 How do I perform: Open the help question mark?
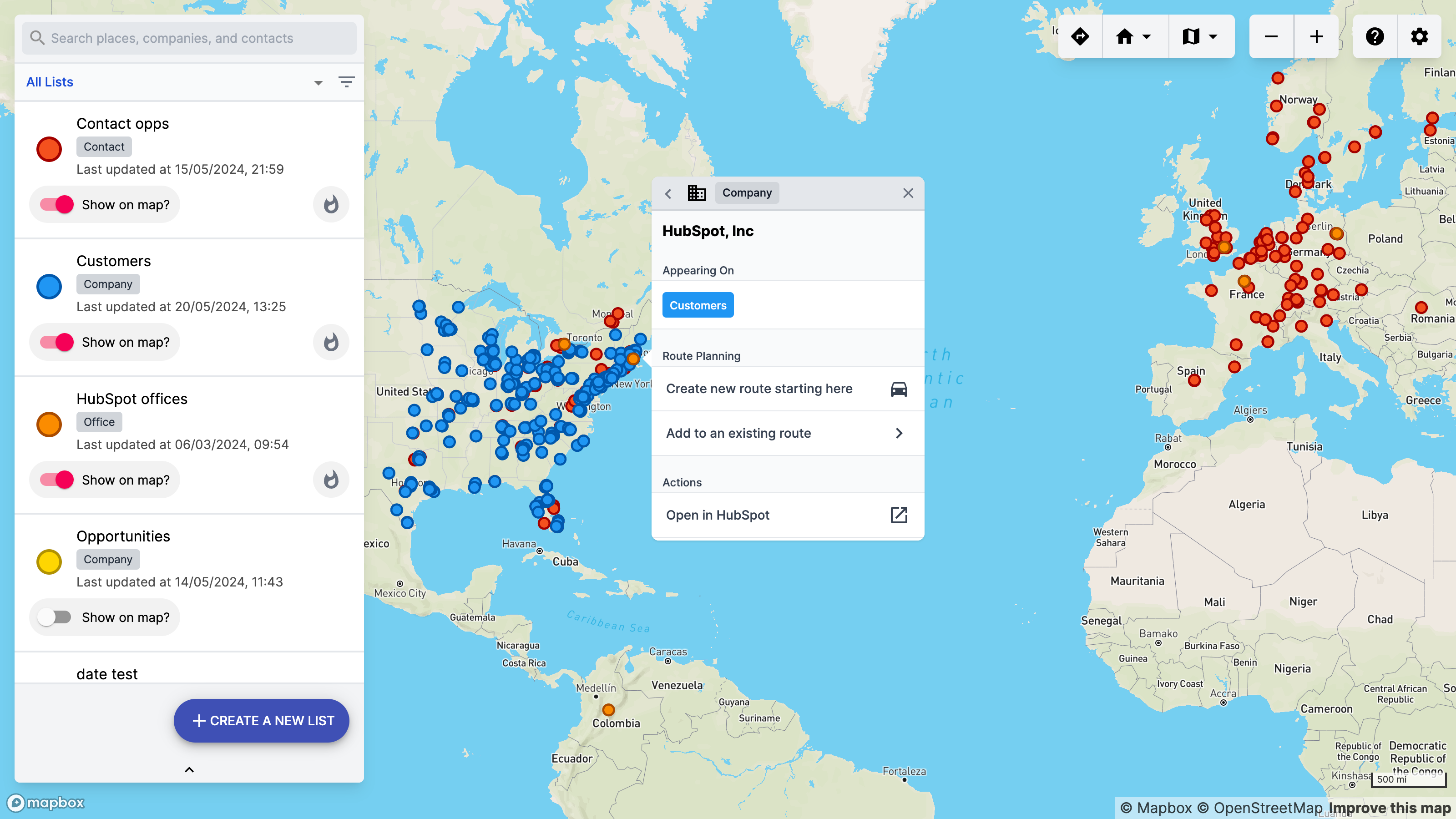[1375, 37]
